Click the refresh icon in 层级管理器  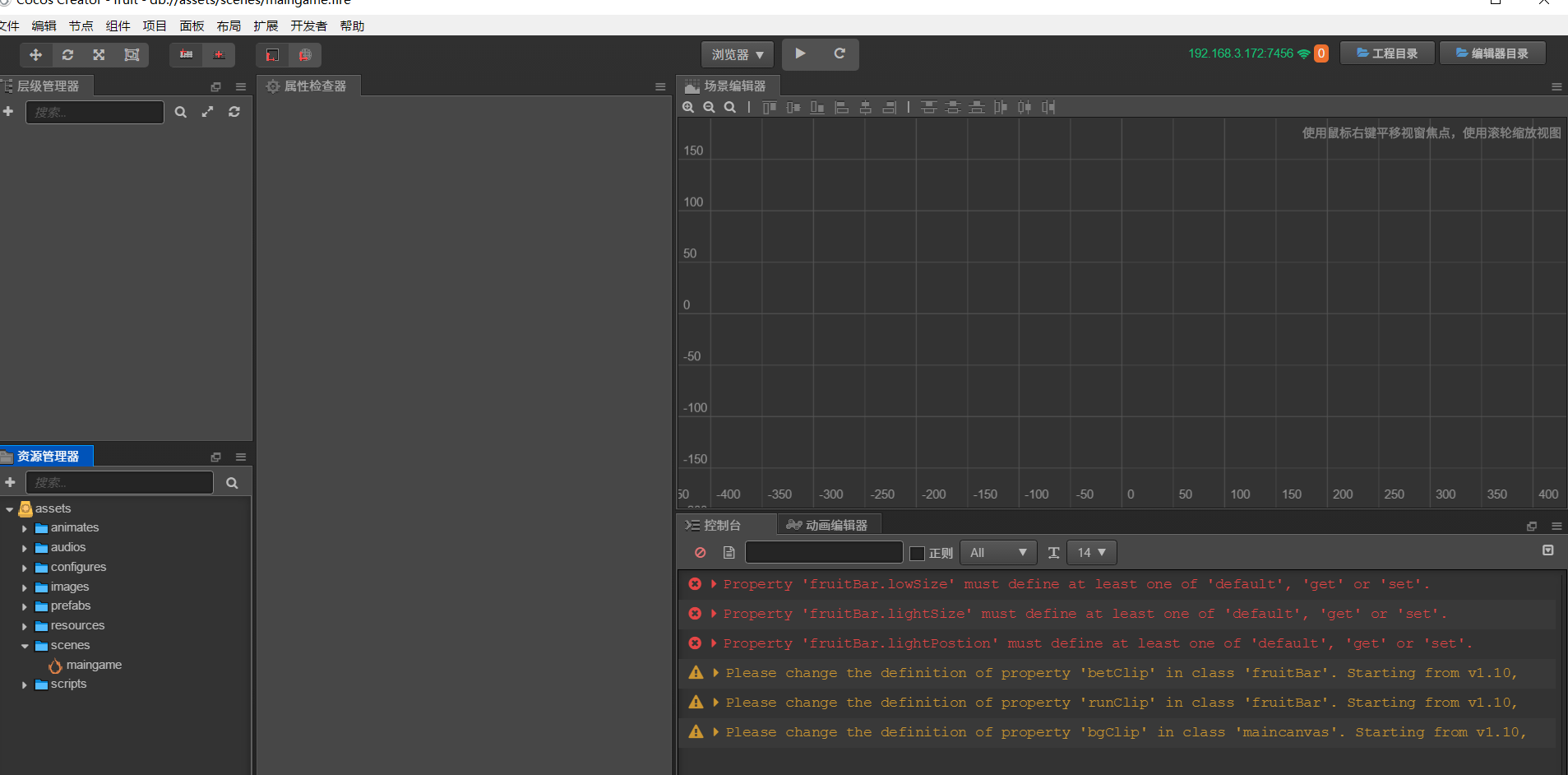234,112
